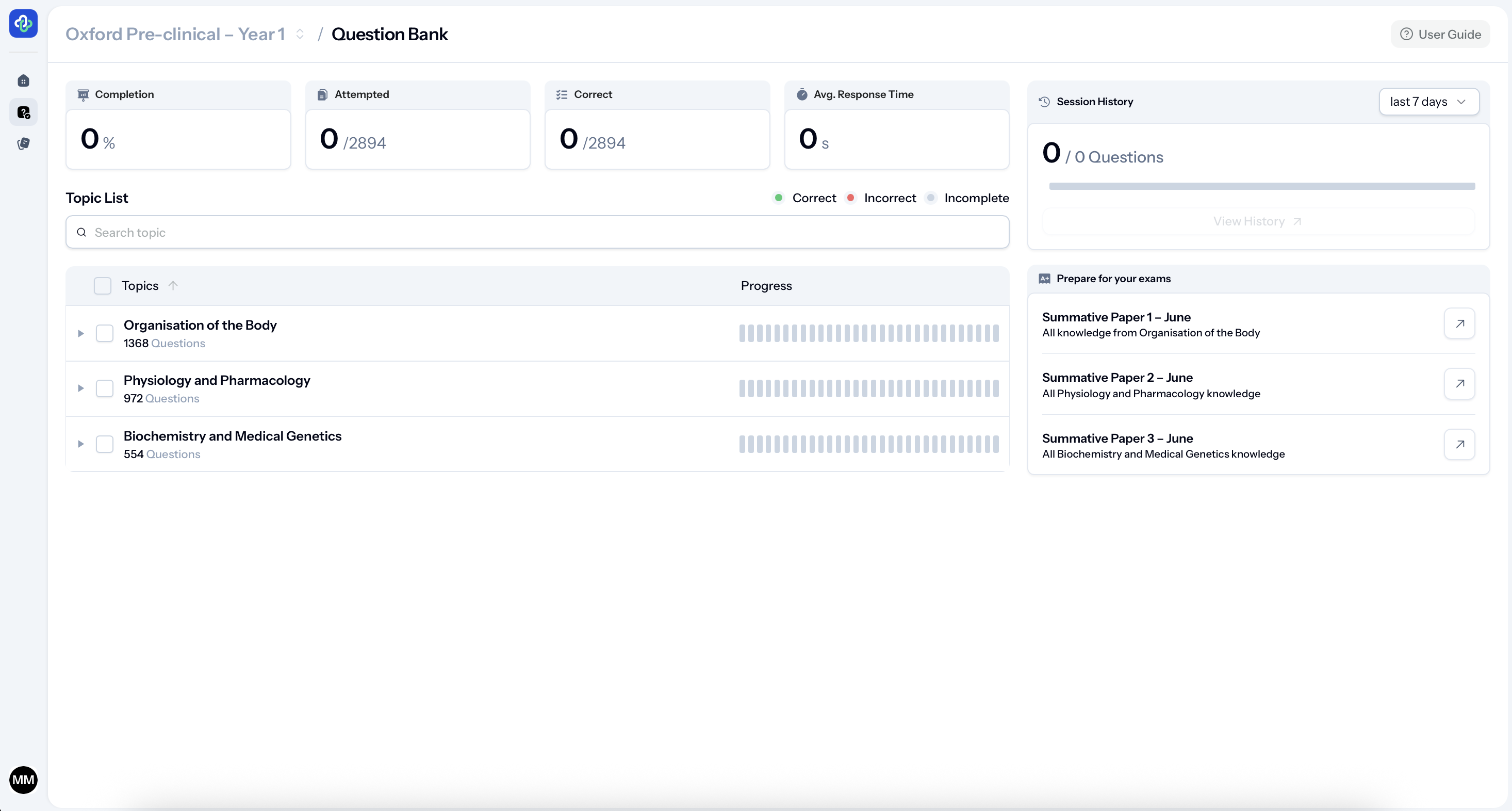1512x811 pixels.
Task: Sort topics with the arrow icon
Action: [x=173, y=285]
